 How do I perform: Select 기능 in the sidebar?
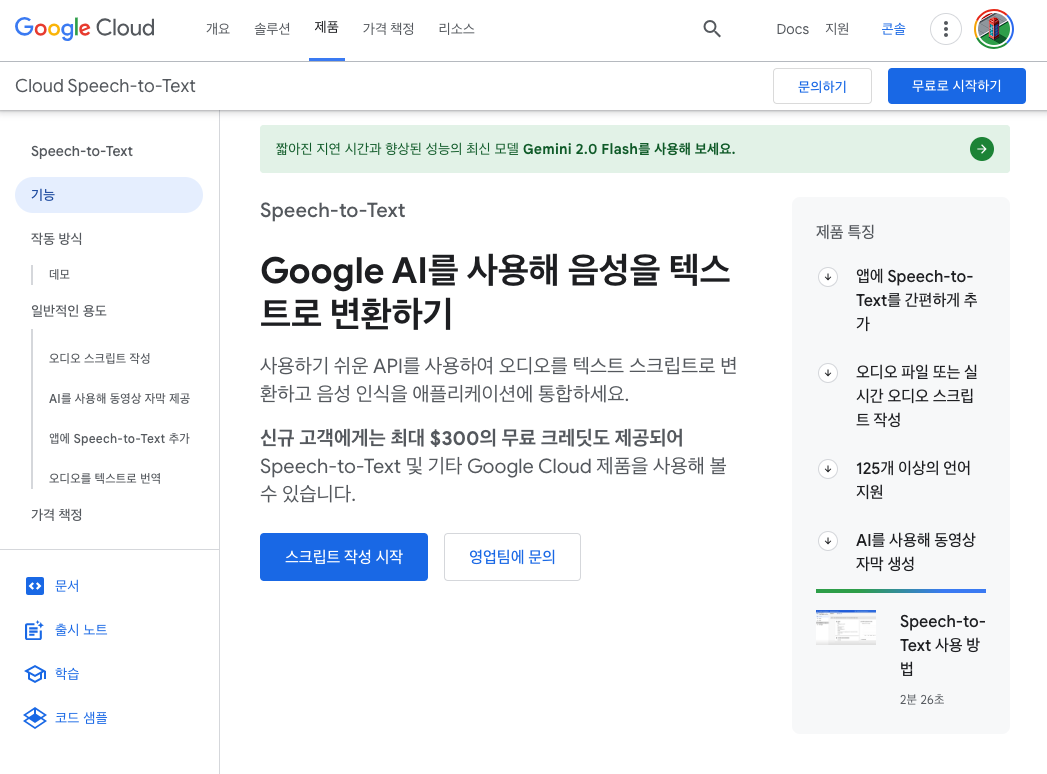click(x=109, y=195)
